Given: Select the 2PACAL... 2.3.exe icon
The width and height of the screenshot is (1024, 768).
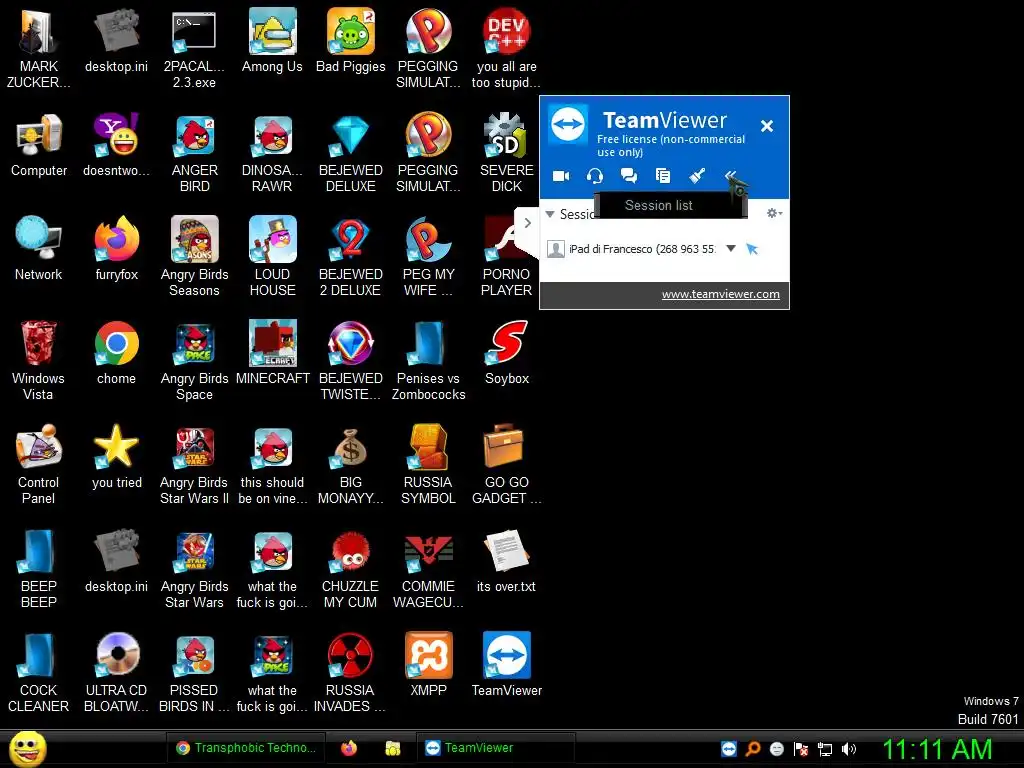Looking at the screenshot, I should [194, 49].
